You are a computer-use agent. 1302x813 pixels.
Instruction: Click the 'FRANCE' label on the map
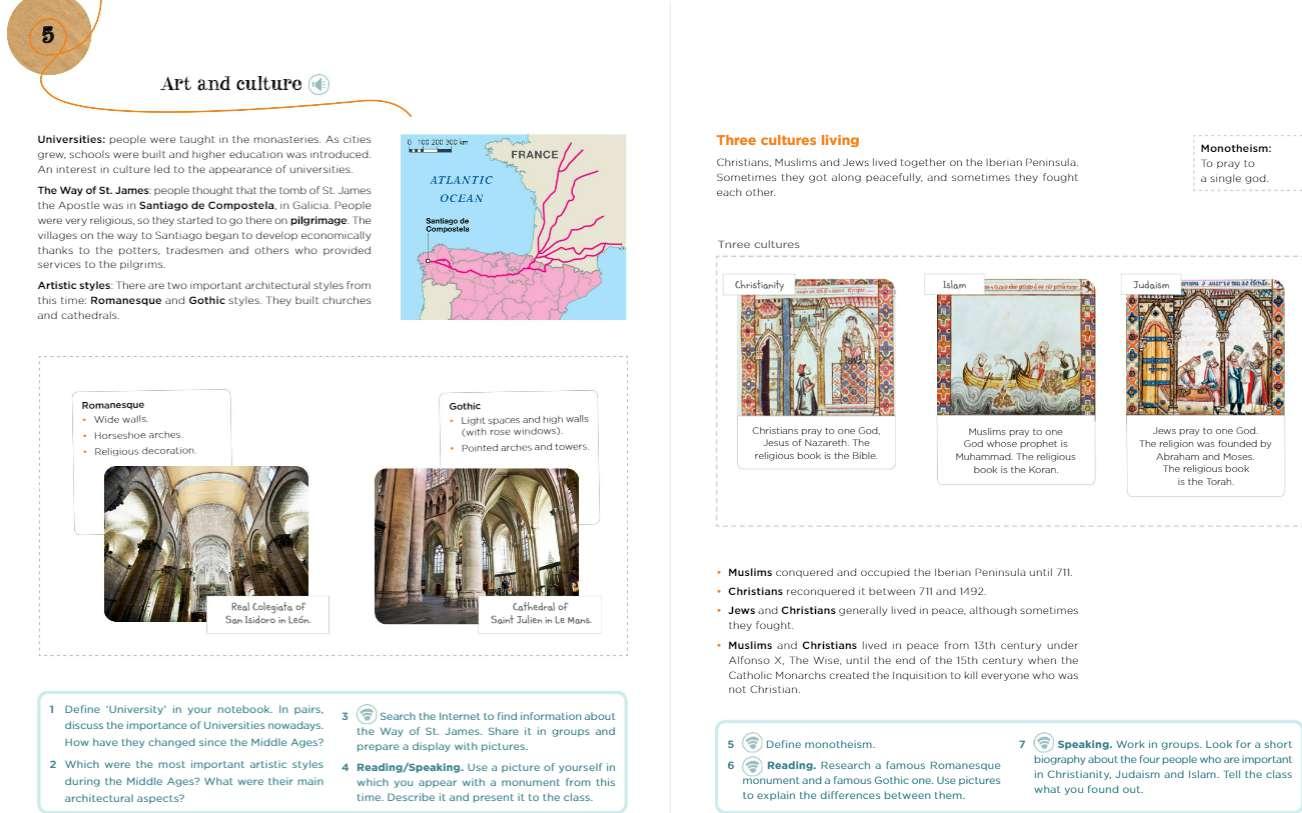(535, 155)
